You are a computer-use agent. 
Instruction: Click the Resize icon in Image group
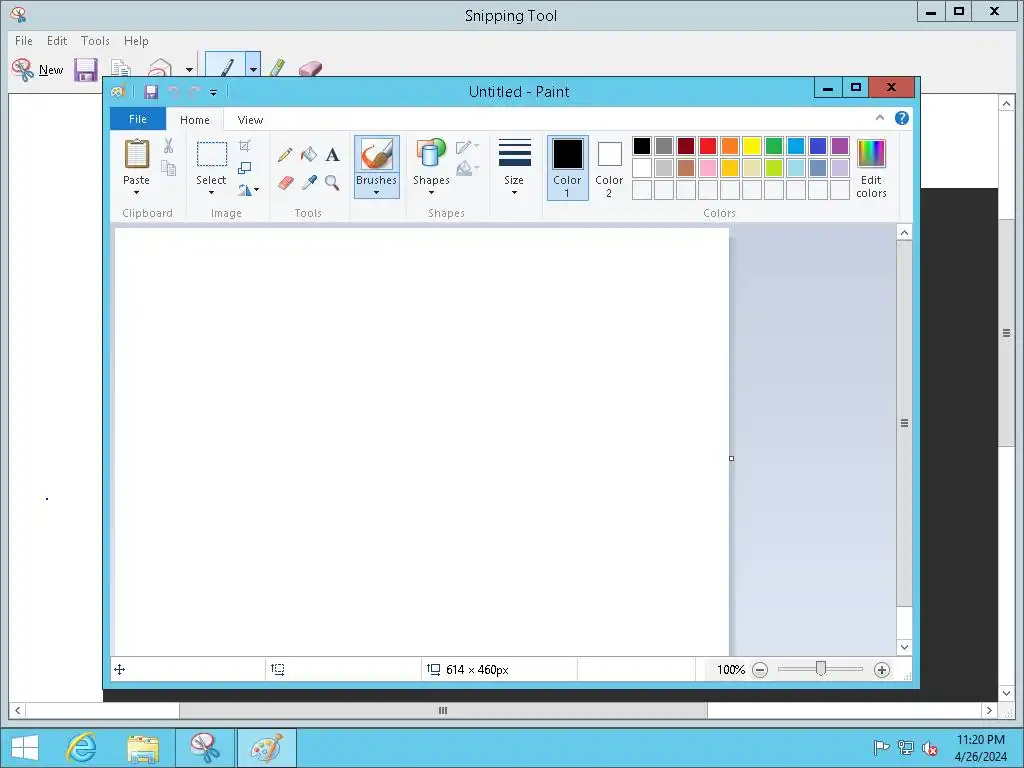[x=244, y=168]
